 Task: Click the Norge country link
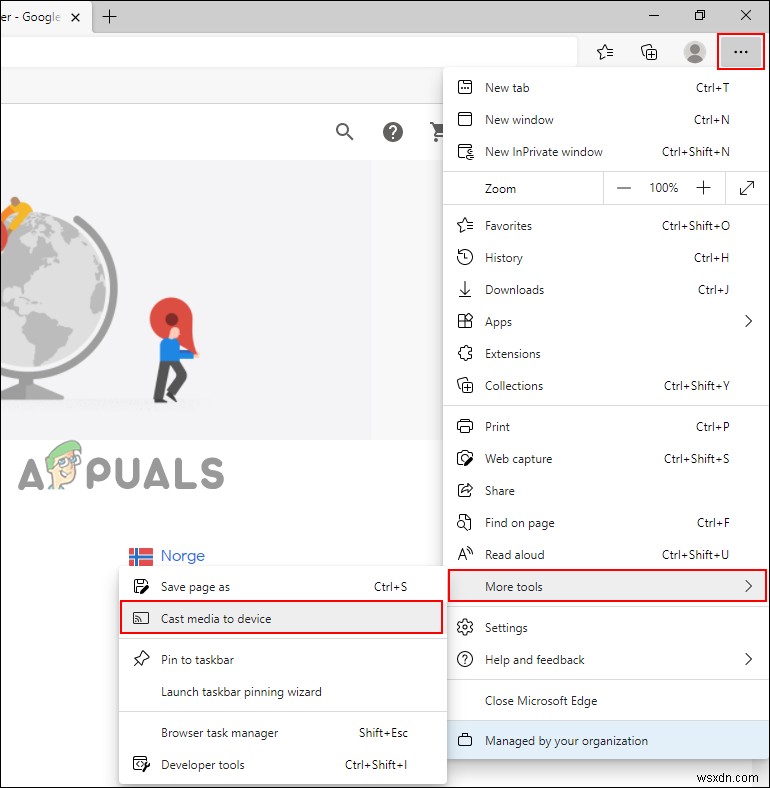click(x=182, y=556)
